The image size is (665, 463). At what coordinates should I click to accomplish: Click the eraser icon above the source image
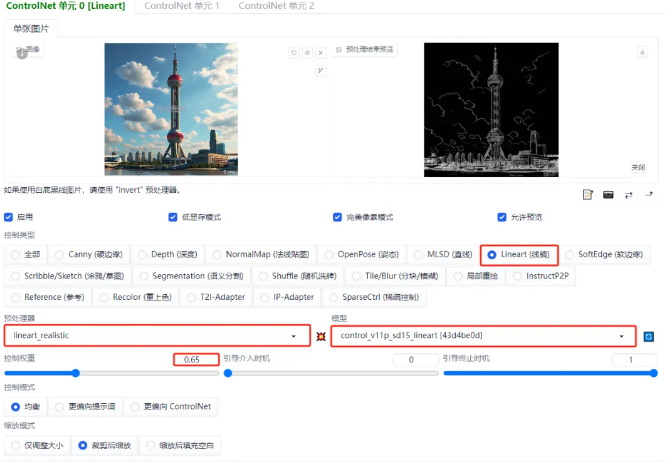(307, 53)
